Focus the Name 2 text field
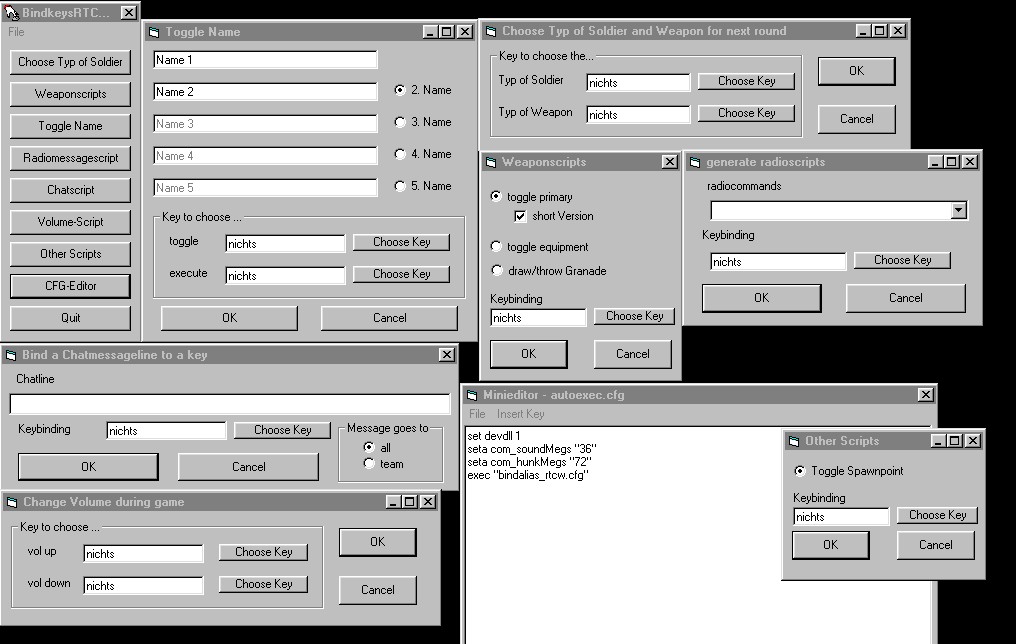 click(x=265, y=92)
